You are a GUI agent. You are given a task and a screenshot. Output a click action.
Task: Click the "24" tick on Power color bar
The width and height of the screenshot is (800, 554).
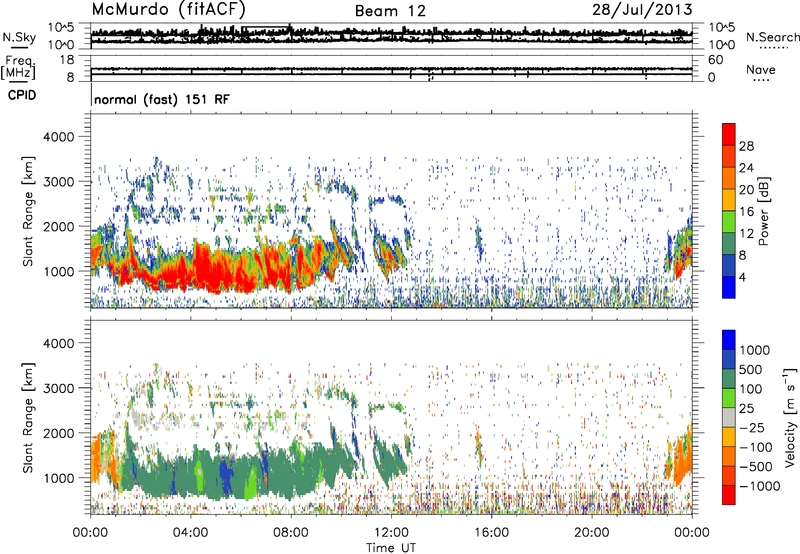[746, 168]
